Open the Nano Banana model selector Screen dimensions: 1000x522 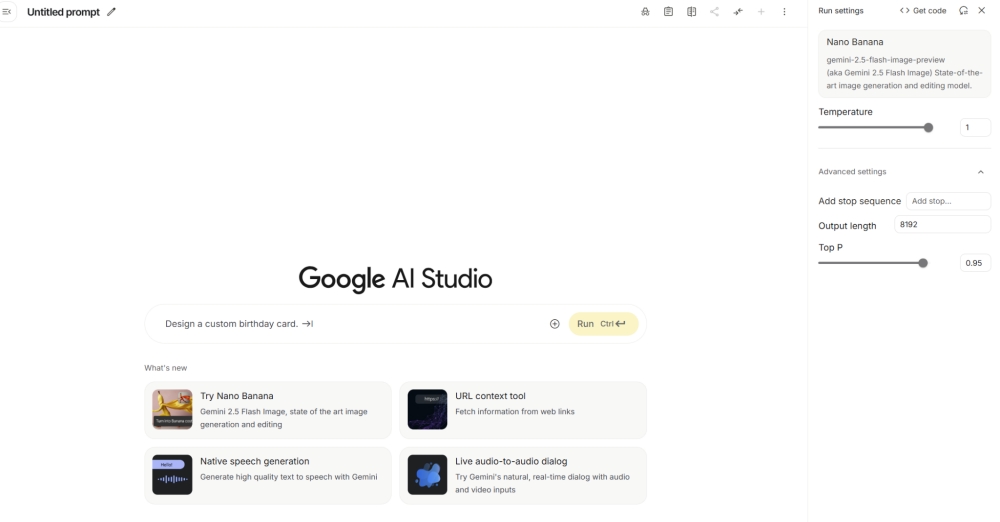point(904,63)
